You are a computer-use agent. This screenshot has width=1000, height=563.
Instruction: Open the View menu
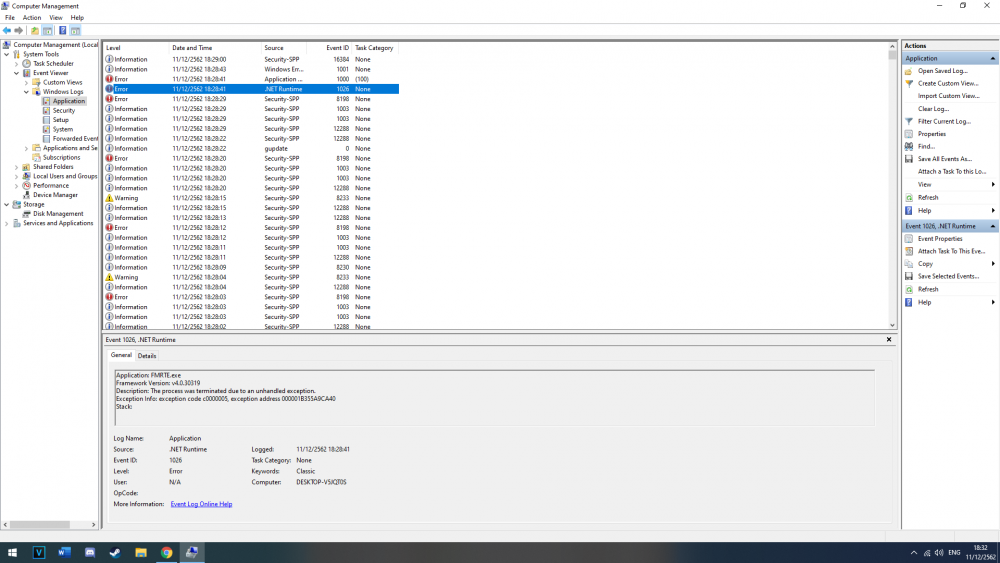(56, 18)
